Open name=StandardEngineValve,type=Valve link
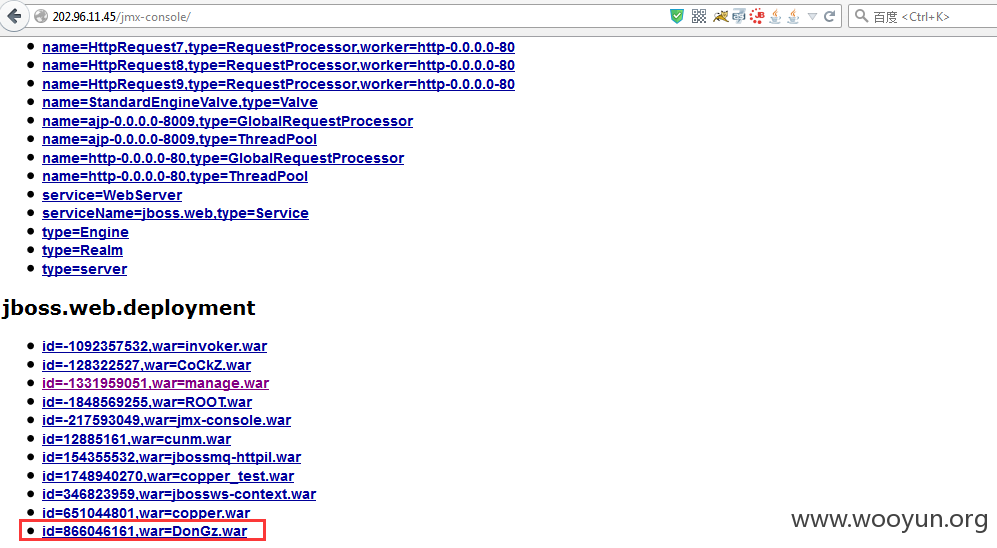This screenshot has width=997, height=548. [x=180, y=102]
